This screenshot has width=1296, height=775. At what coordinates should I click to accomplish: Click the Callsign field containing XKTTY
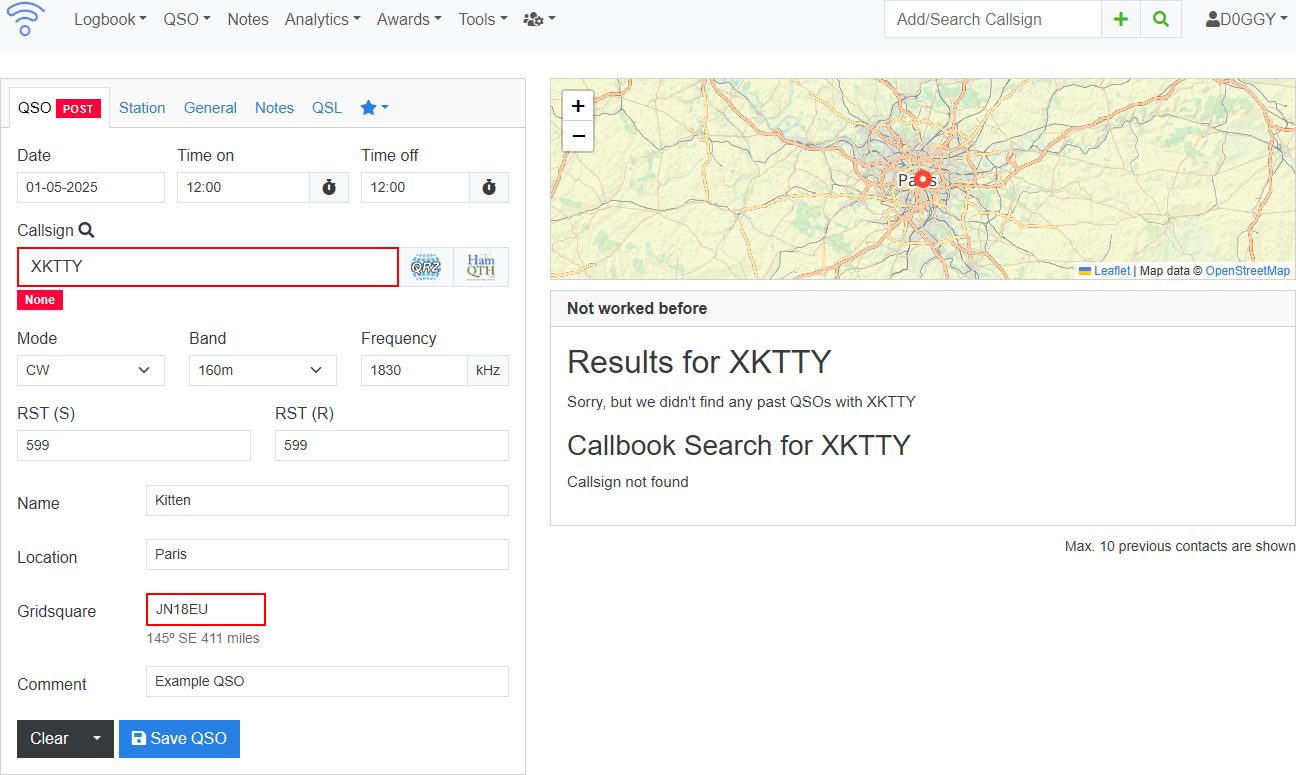point(208,267)
